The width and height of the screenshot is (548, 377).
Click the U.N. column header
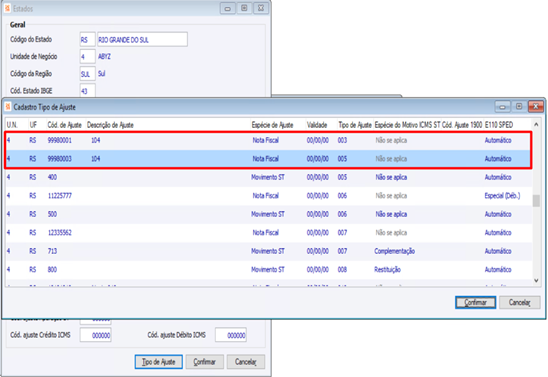[12, 125]
